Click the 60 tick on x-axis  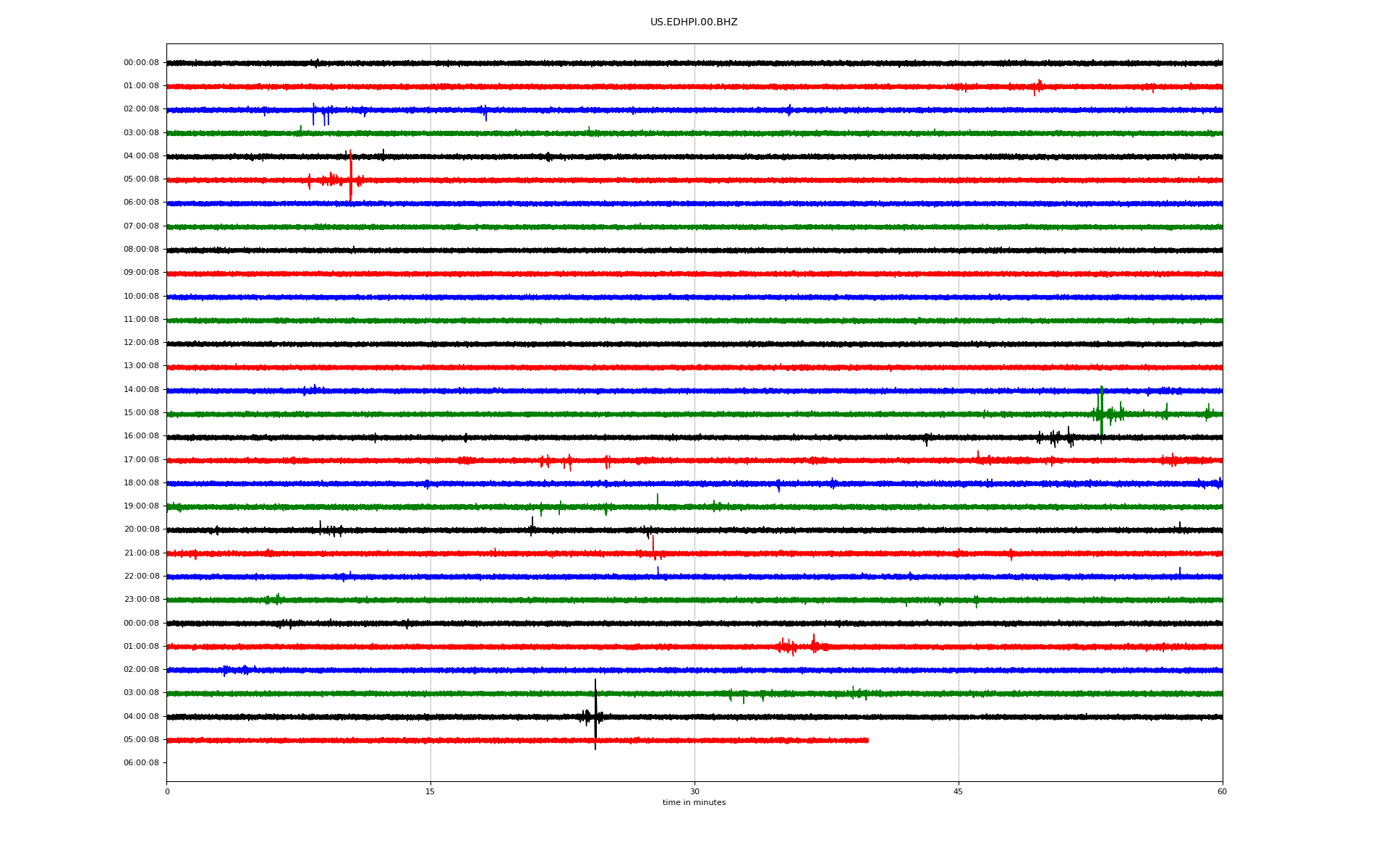tap(1222, 791)
